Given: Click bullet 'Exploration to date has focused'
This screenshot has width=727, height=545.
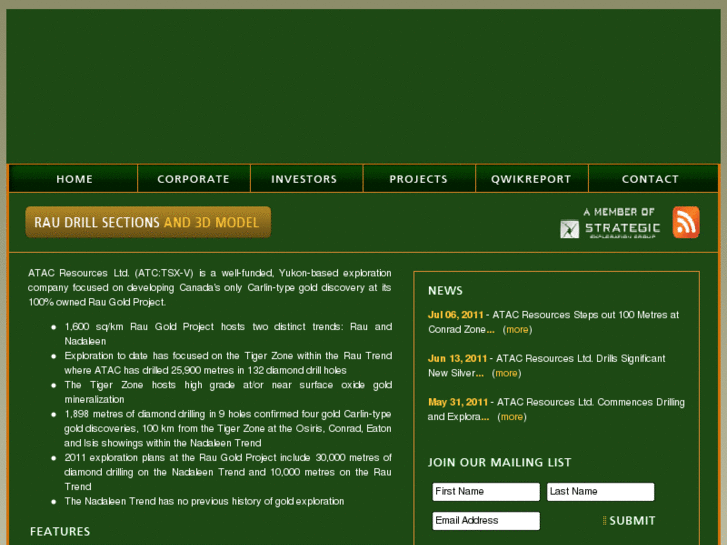Looking at the screenshot, I should click(x=228, y=363).
